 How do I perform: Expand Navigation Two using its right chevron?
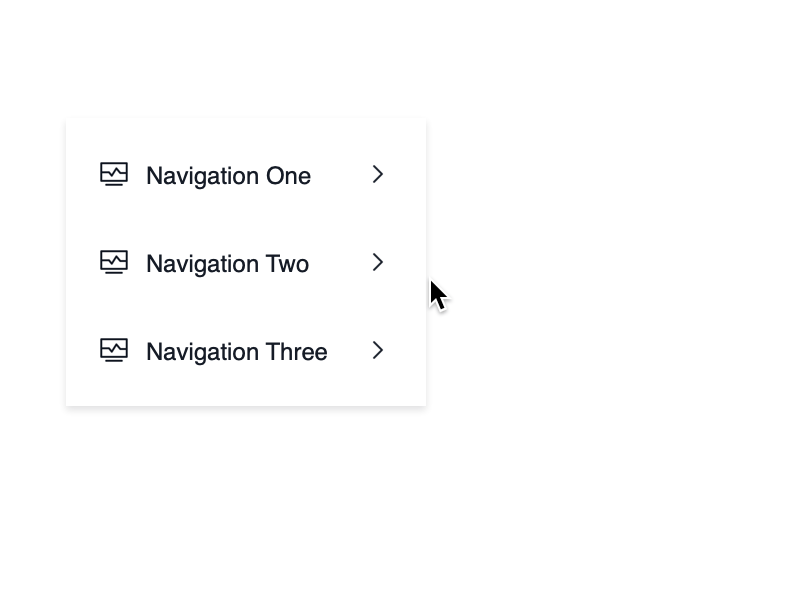[x=378, y=263]
